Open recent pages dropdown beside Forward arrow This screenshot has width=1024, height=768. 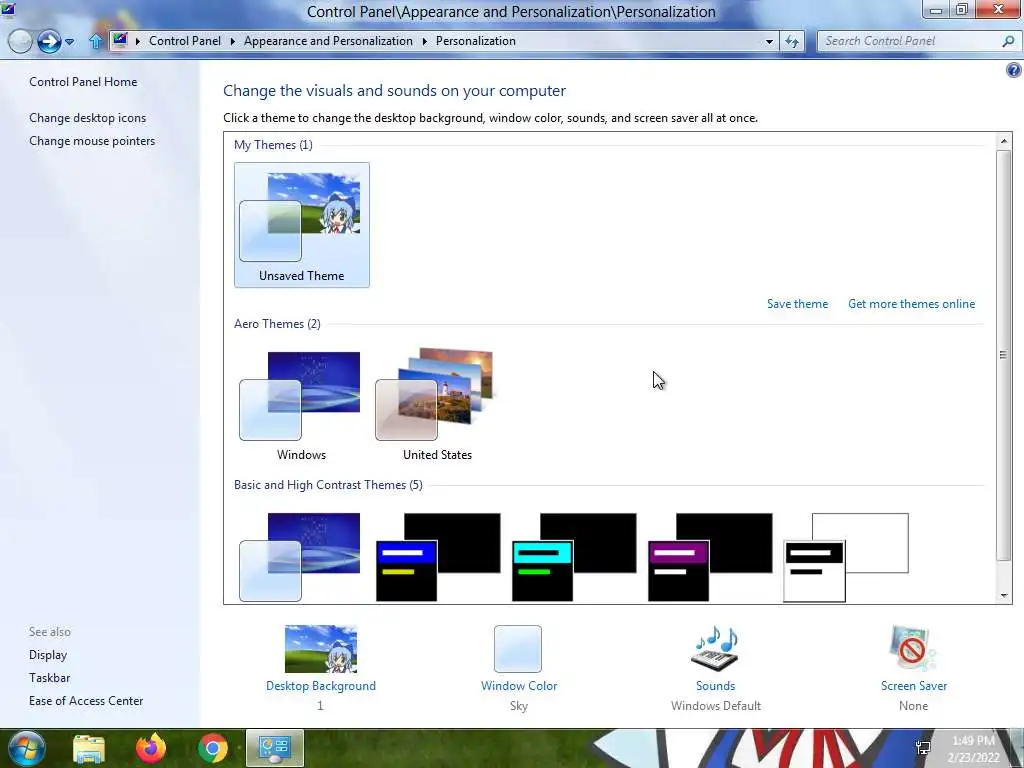(69, 42)
